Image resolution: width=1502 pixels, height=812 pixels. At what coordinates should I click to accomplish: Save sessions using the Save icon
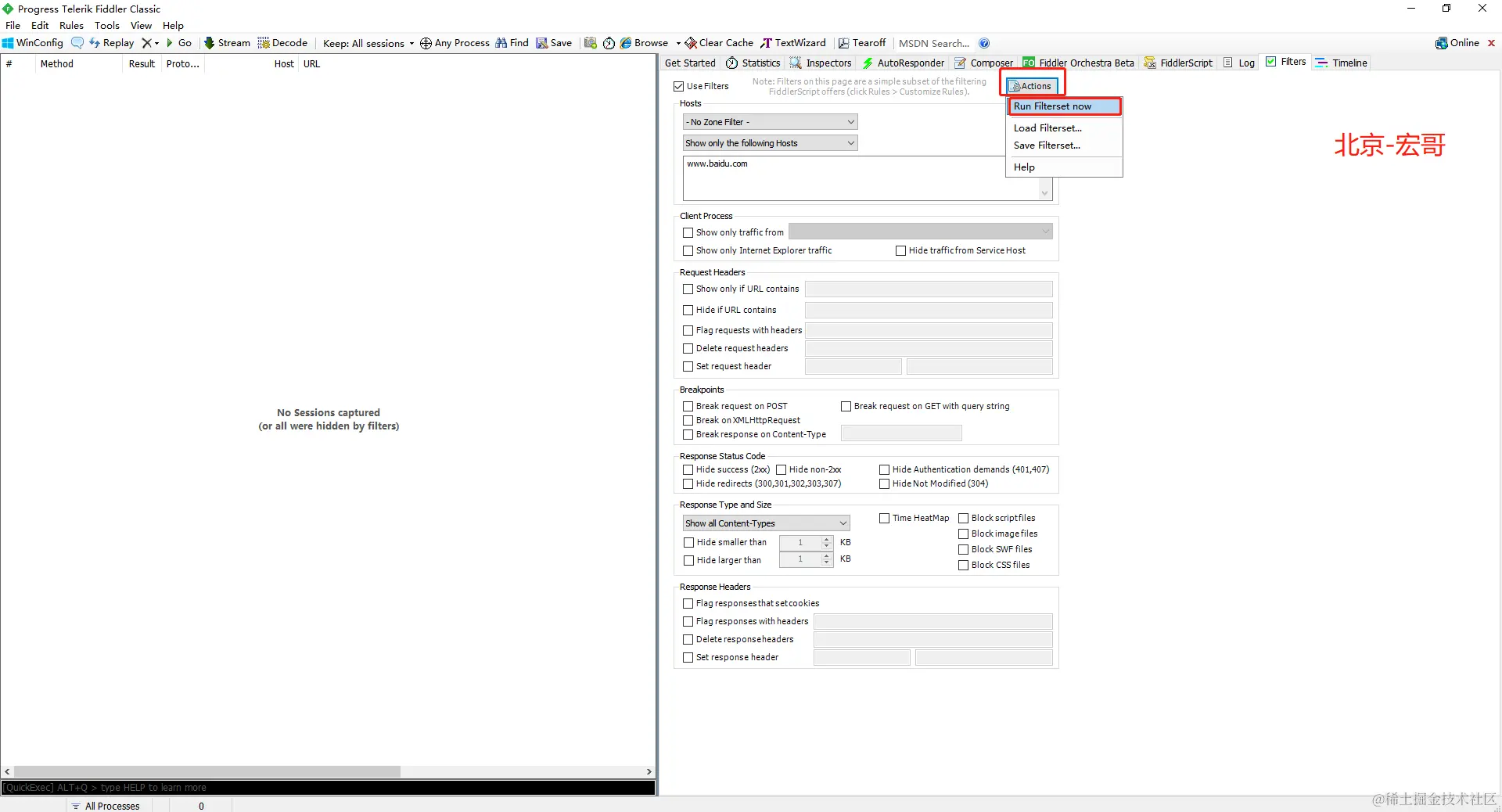(554, 43)
